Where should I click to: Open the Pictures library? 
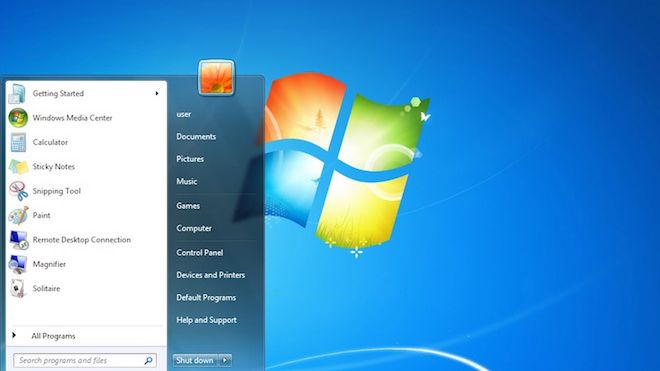(190, 159)
